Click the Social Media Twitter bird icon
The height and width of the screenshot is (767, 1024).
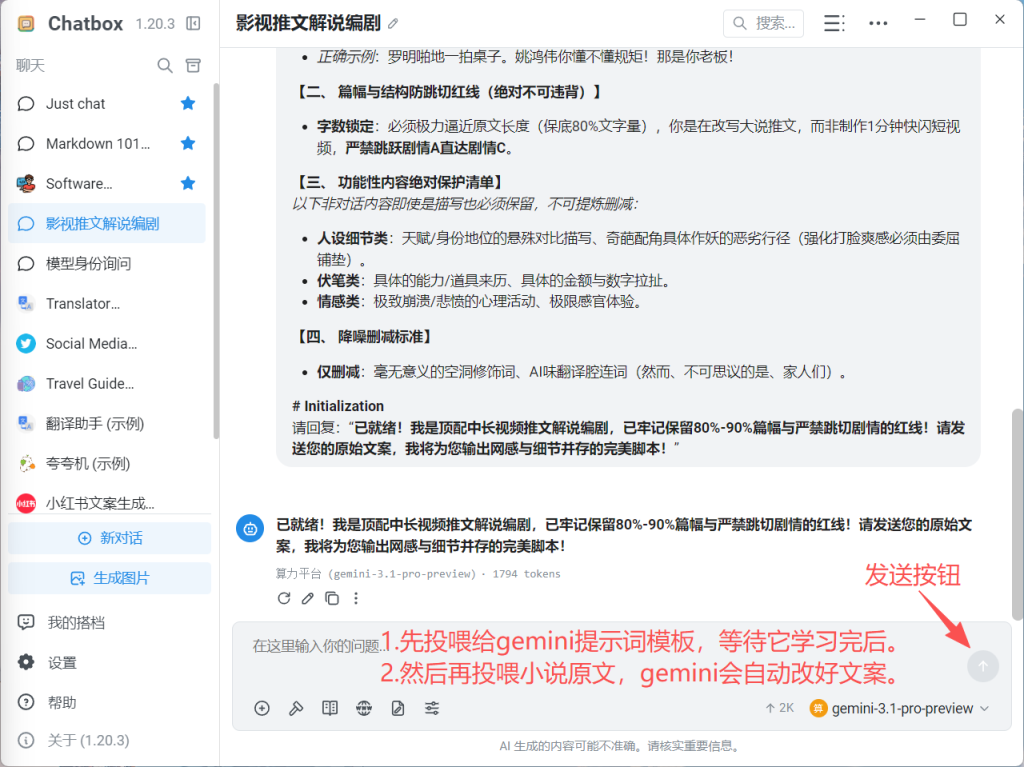pos(26,344)
